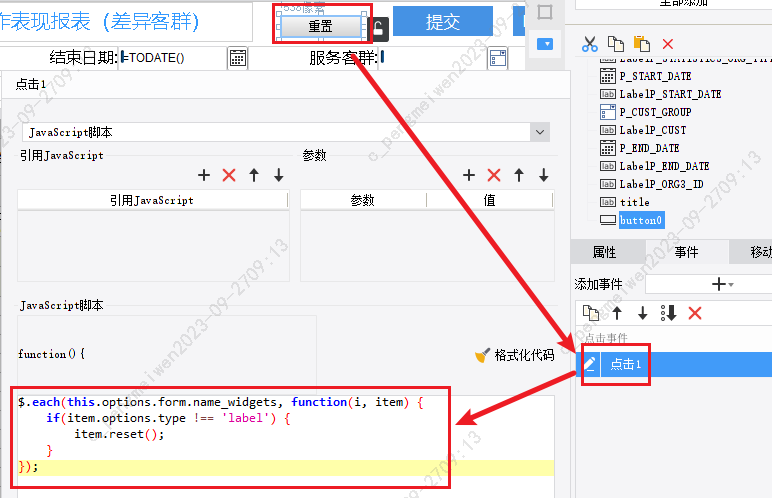Screen dimensions: 772x498
Task: Click the 参数 column header
Action: pos(363,200)
